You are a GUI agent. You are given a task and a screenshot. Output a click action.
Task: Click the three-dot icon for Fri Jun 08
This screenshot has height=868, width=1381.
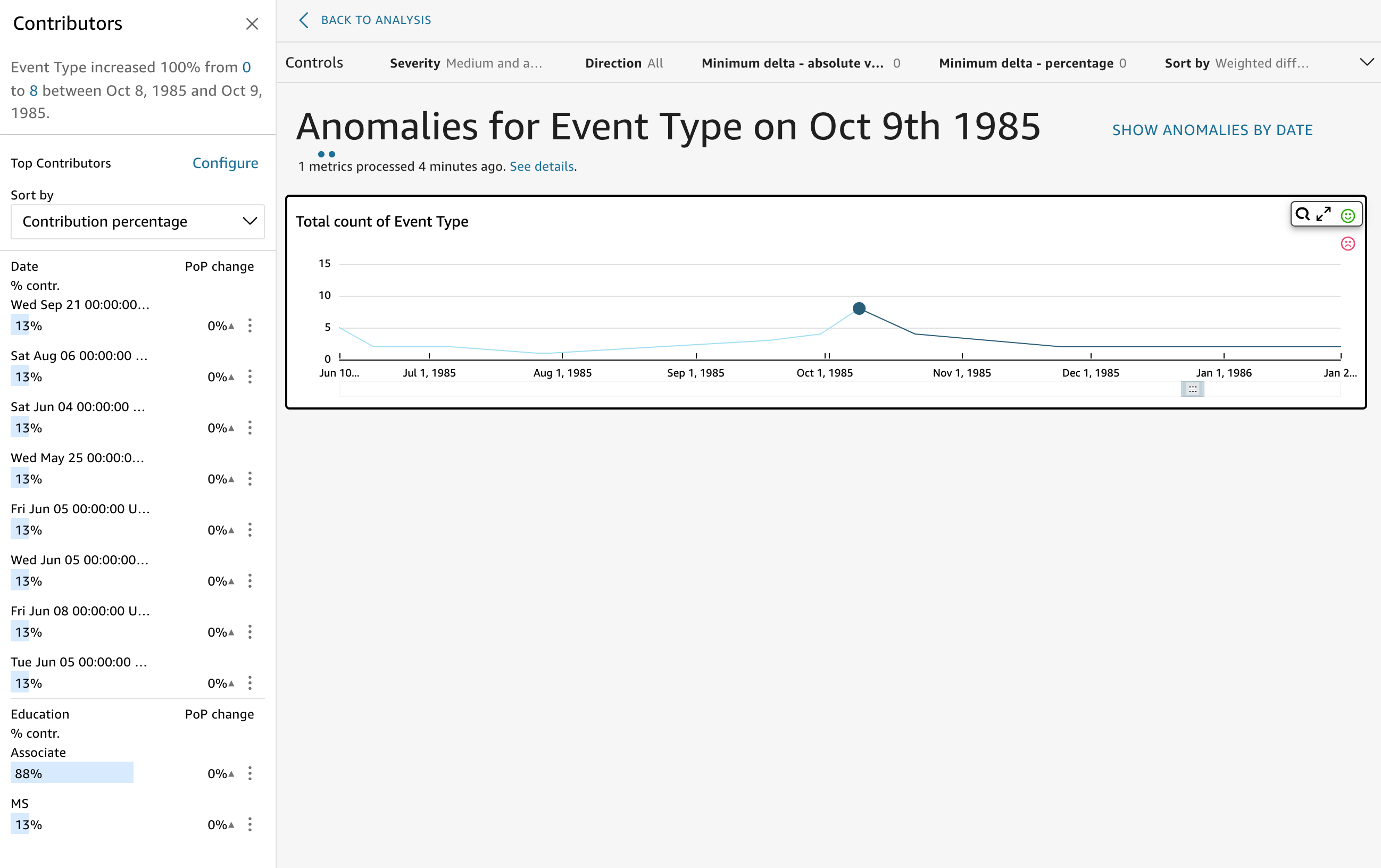coord(250,631)
